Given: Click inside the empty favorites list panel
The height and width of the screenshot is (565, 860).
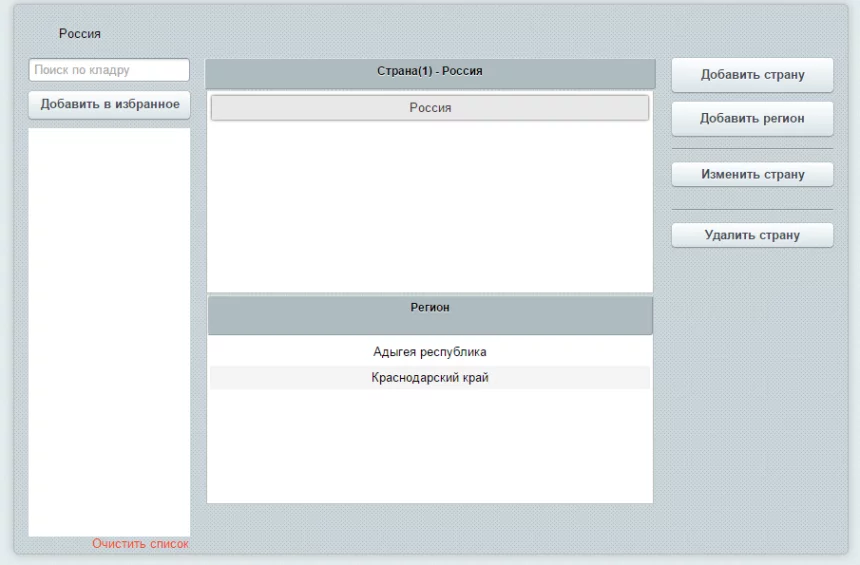Looking at the screenshot, I should 109,330.
